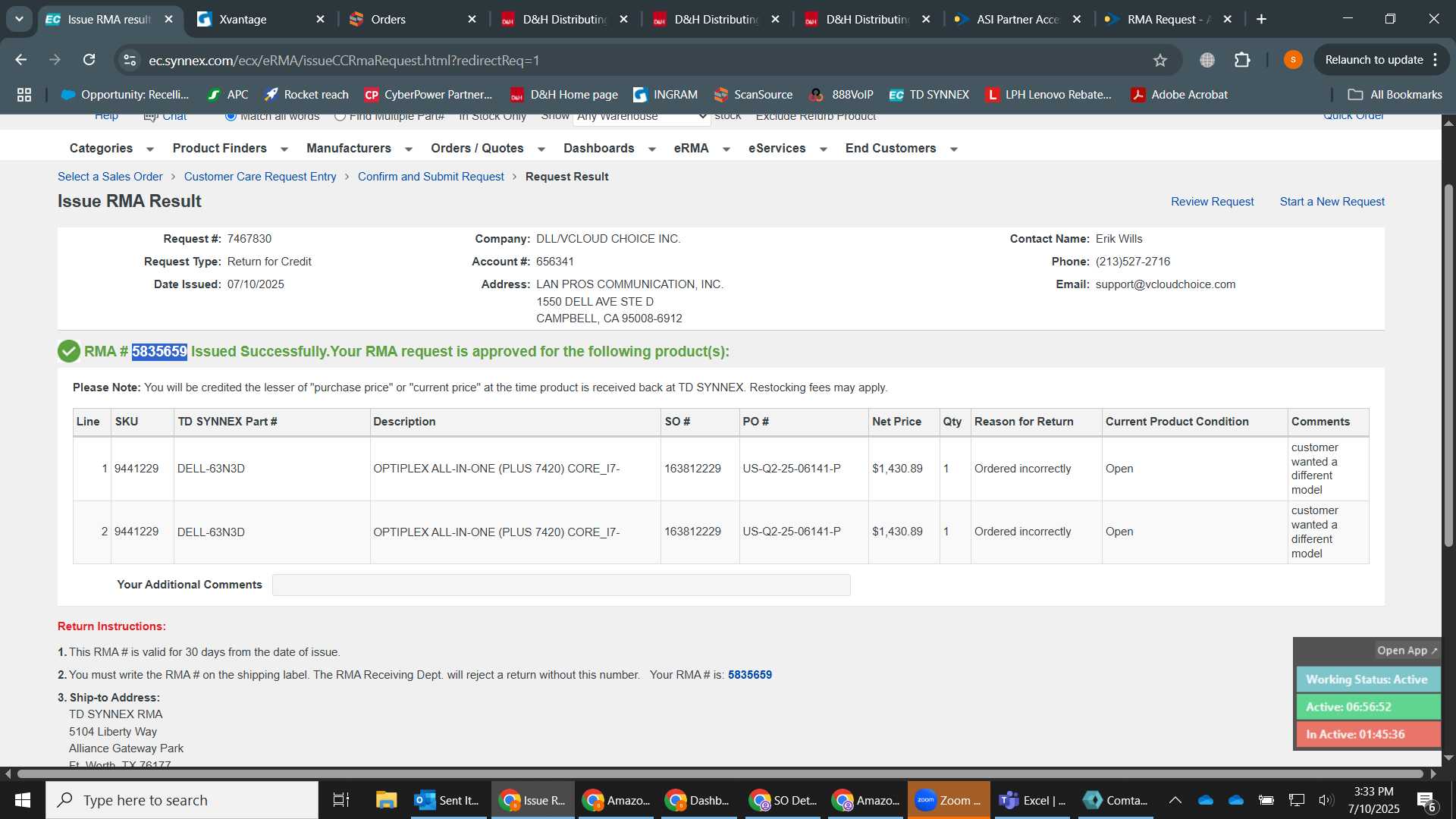Open APC bookmark
This screenshot has height=819, width=1456.
click(x=228, y=95)
